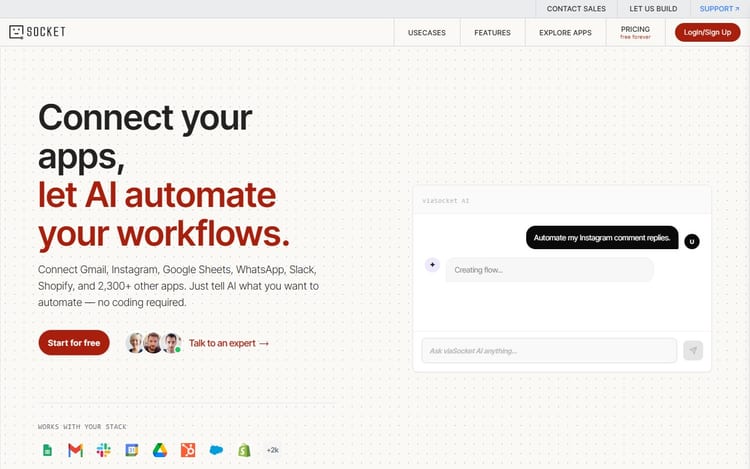Viewport: 750px width, 469px height.
Task: Click the Start for free button
Action: coord(74,343)
